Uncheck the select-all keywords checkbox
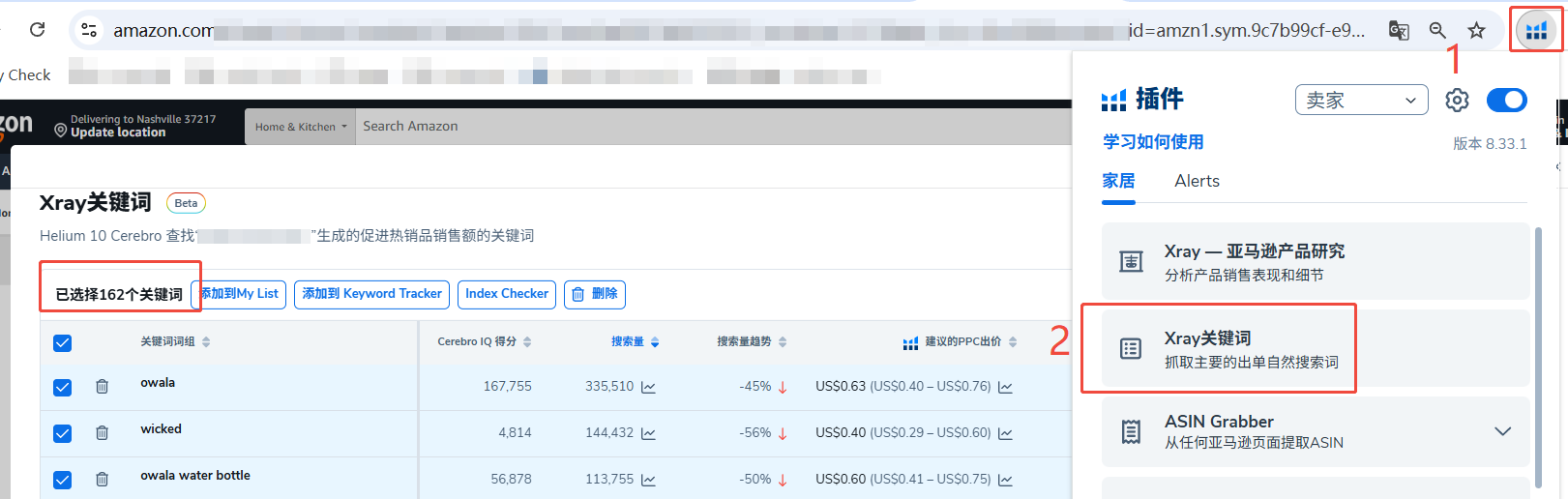The image size is (1568, 499). point(63,342)
